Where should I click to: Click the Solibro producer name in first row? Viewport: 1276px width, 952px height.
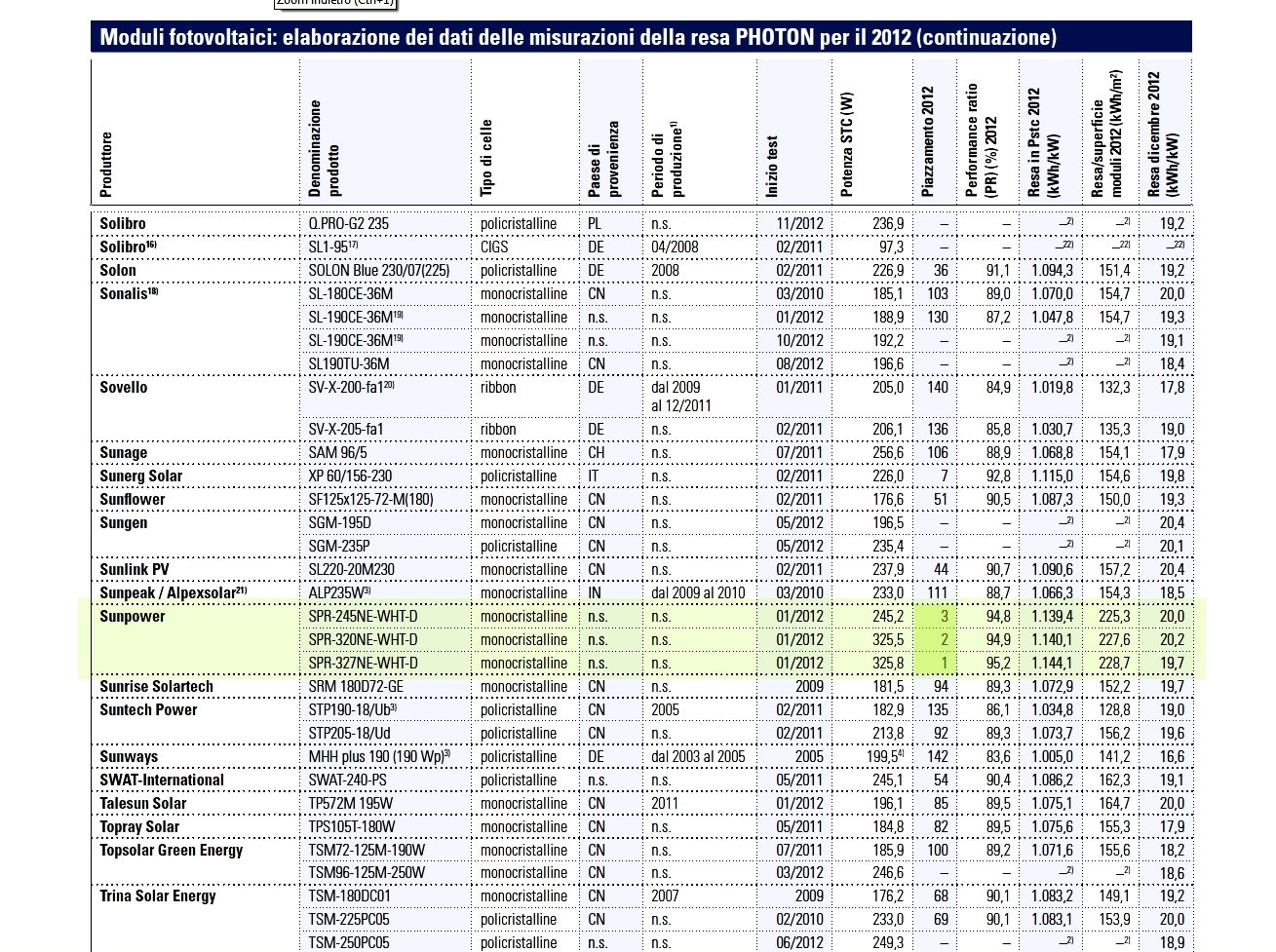click(123, 224)
